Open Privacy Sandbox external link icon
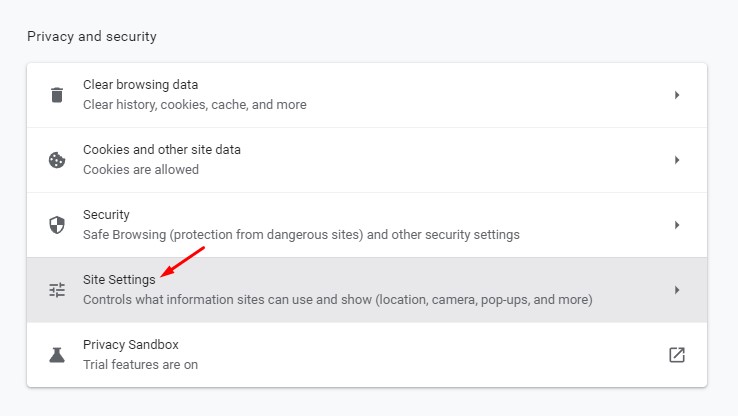The width and height of the screenshot is (738, 416). click(677, 355)
